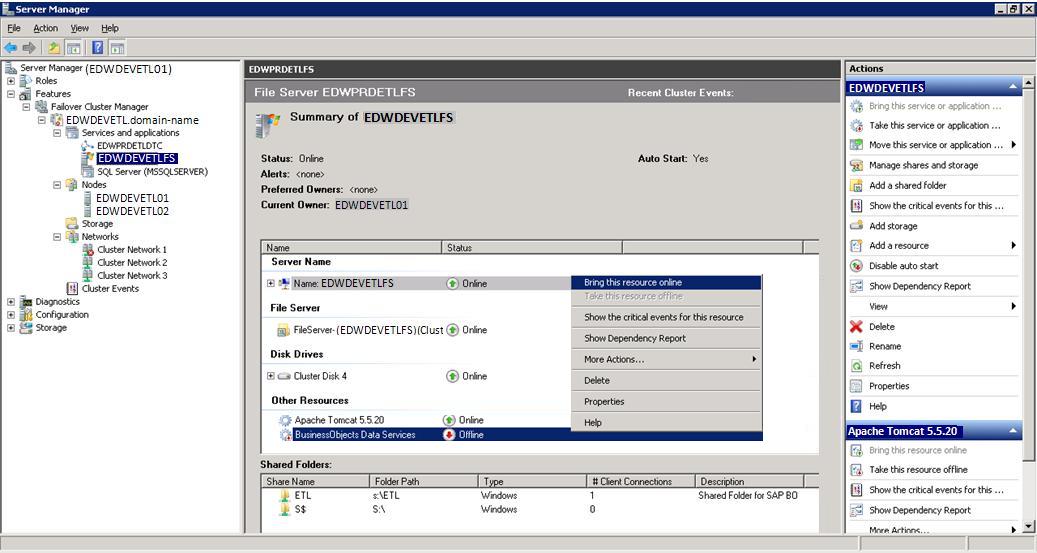Click the Take this service offline icon
The height and width of the screenshot is (553, 1037).
[x=856, y=125]
